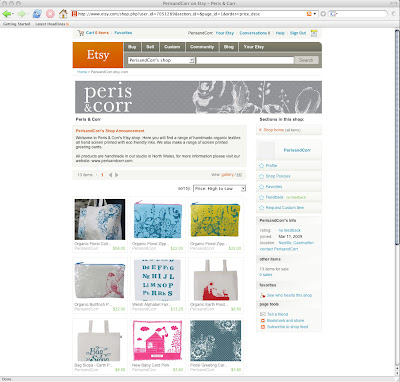
Task: Click the star icon beside Feedback
Action: (262, 197)
